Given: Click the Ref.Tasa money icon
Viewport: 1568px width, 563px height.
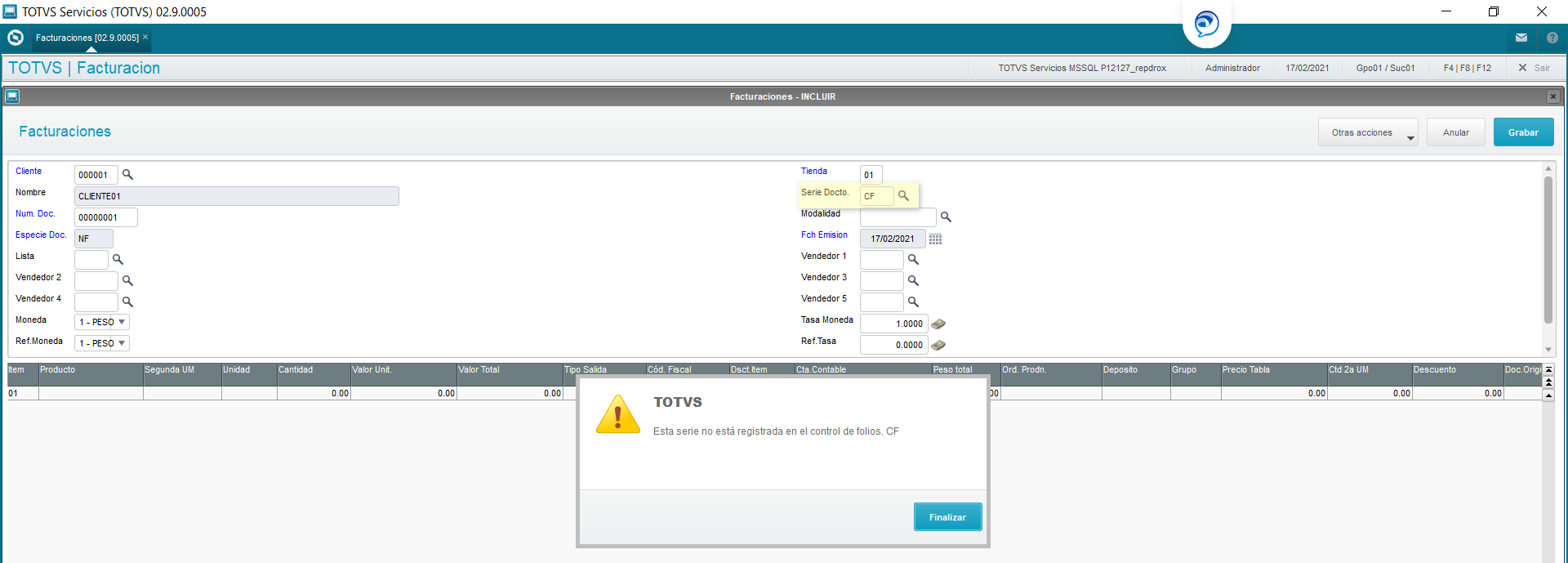Looking at the screenshot, I should (938, 346).
